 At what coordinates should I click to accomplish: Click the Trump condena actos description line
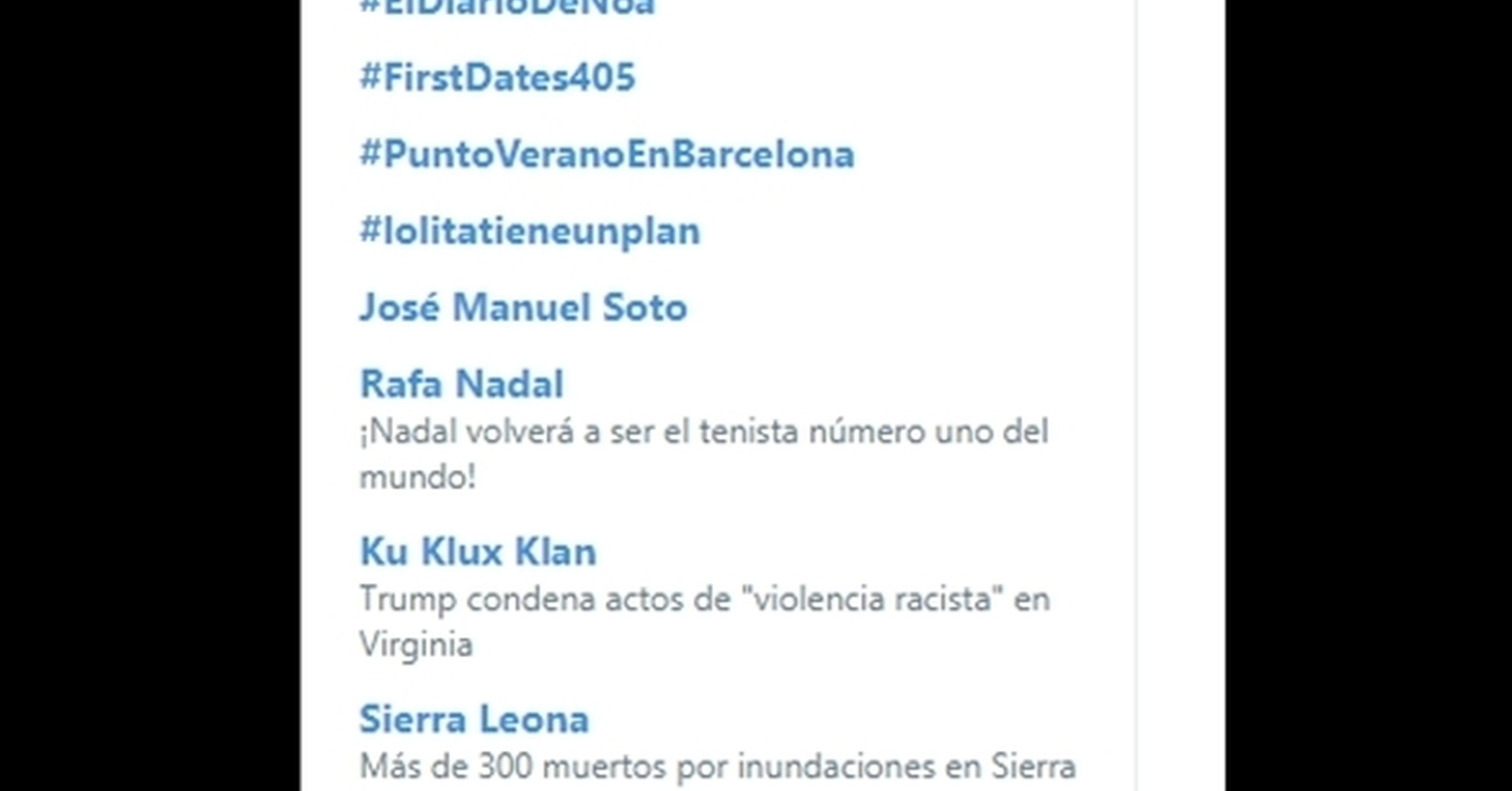(x=705, y=621)
